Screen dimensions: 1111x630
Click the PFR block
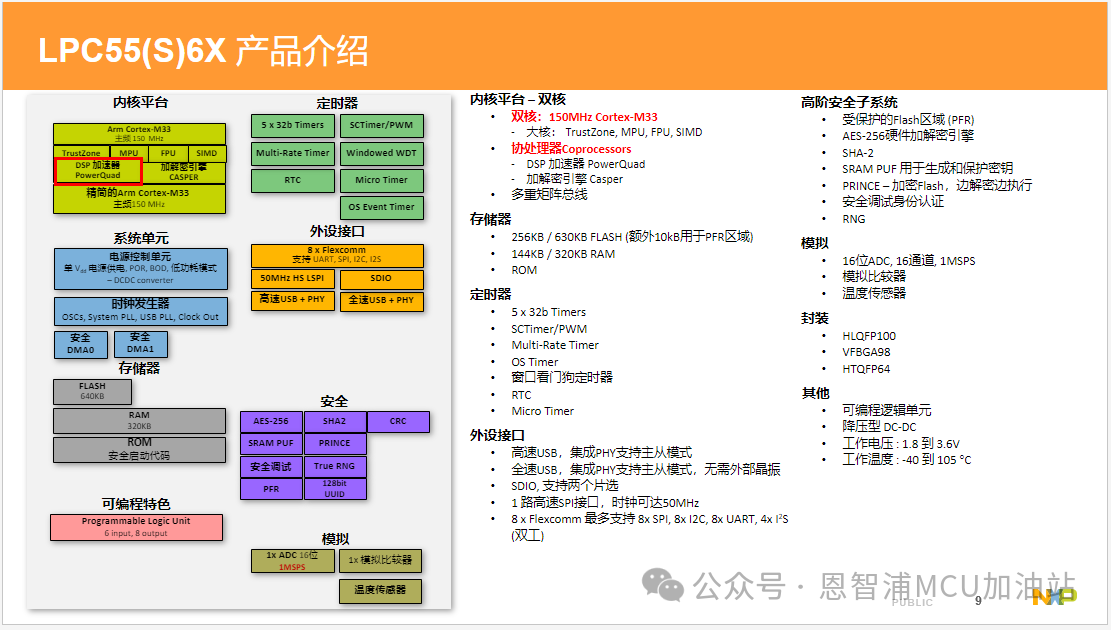pyautogui.click(x=271, y=489)
